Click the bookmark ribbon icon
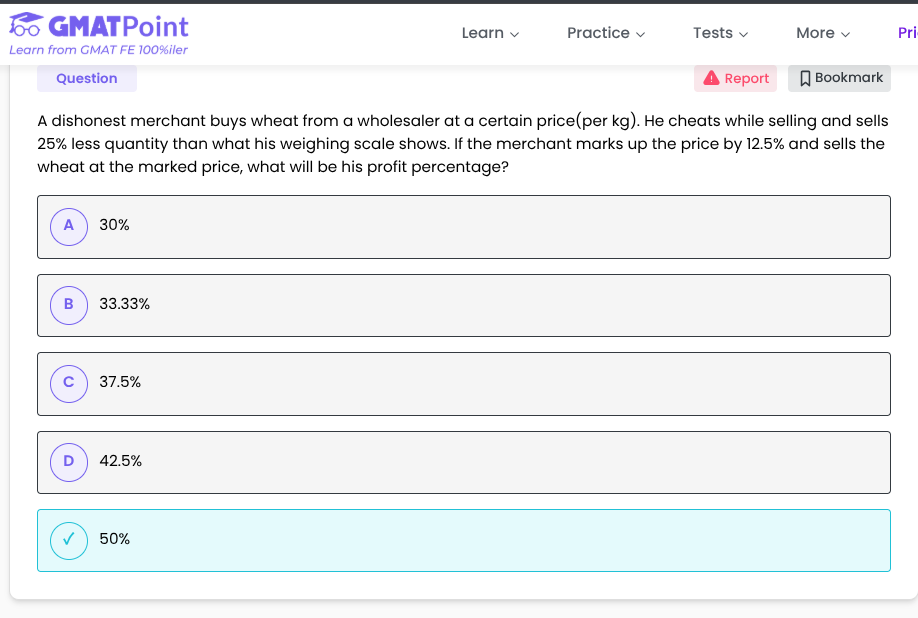918x618 pixels. coord(804,78)
